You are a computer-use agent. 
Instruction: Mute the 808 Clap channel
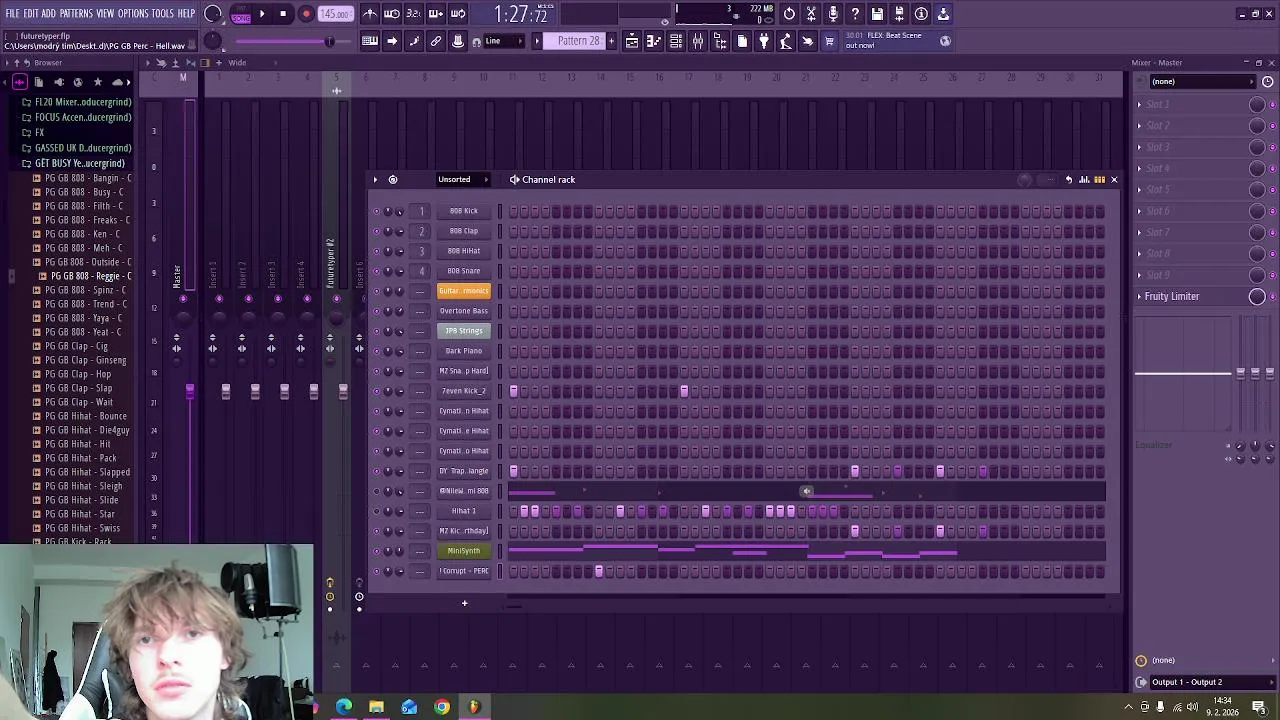[x=376, y=231]
